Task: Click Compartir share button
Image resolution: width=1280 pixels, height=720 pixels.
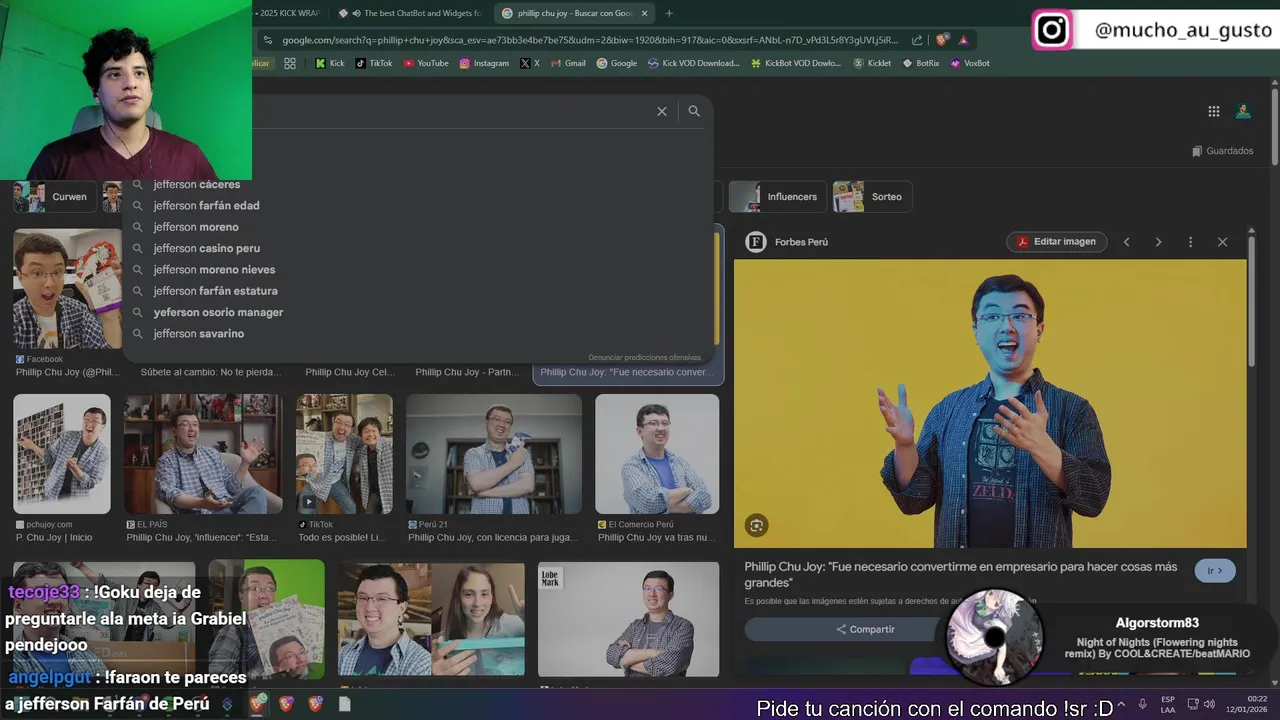Action: pyautogui.click(x=866, y=629)
